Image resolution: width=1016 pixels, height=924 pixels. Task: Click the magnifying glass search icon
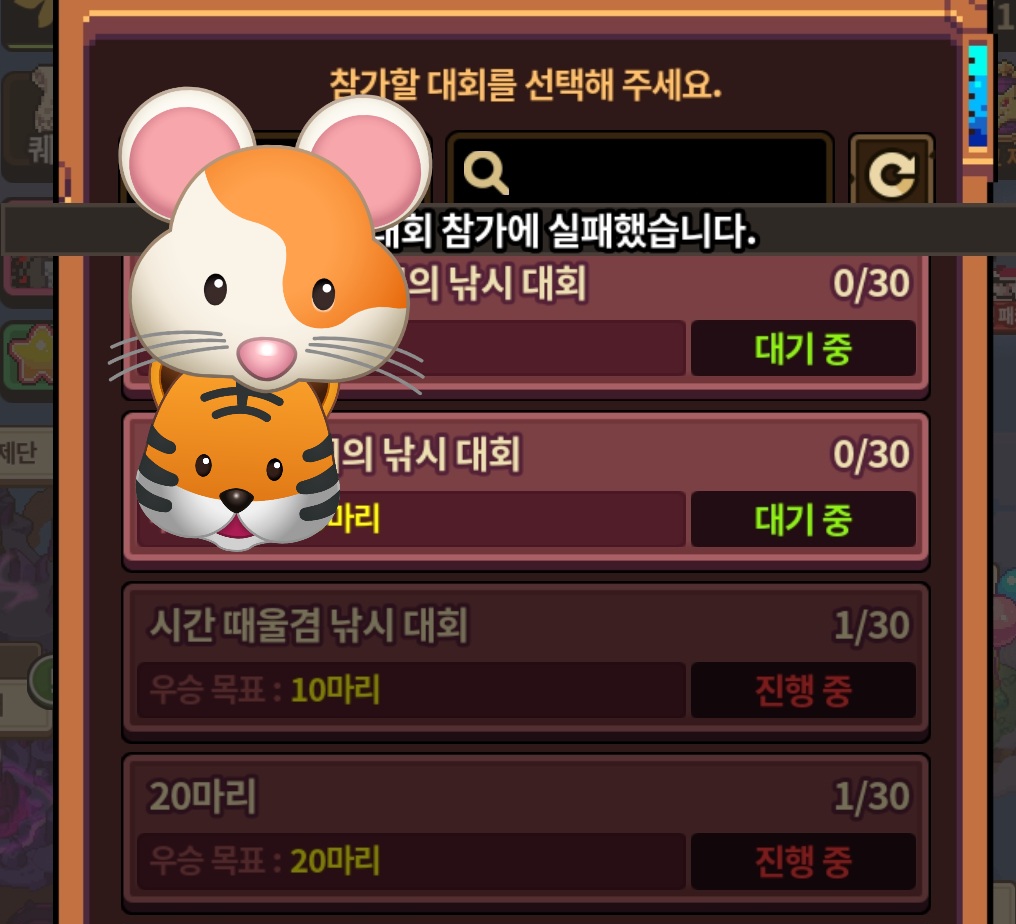coord(486,172)
